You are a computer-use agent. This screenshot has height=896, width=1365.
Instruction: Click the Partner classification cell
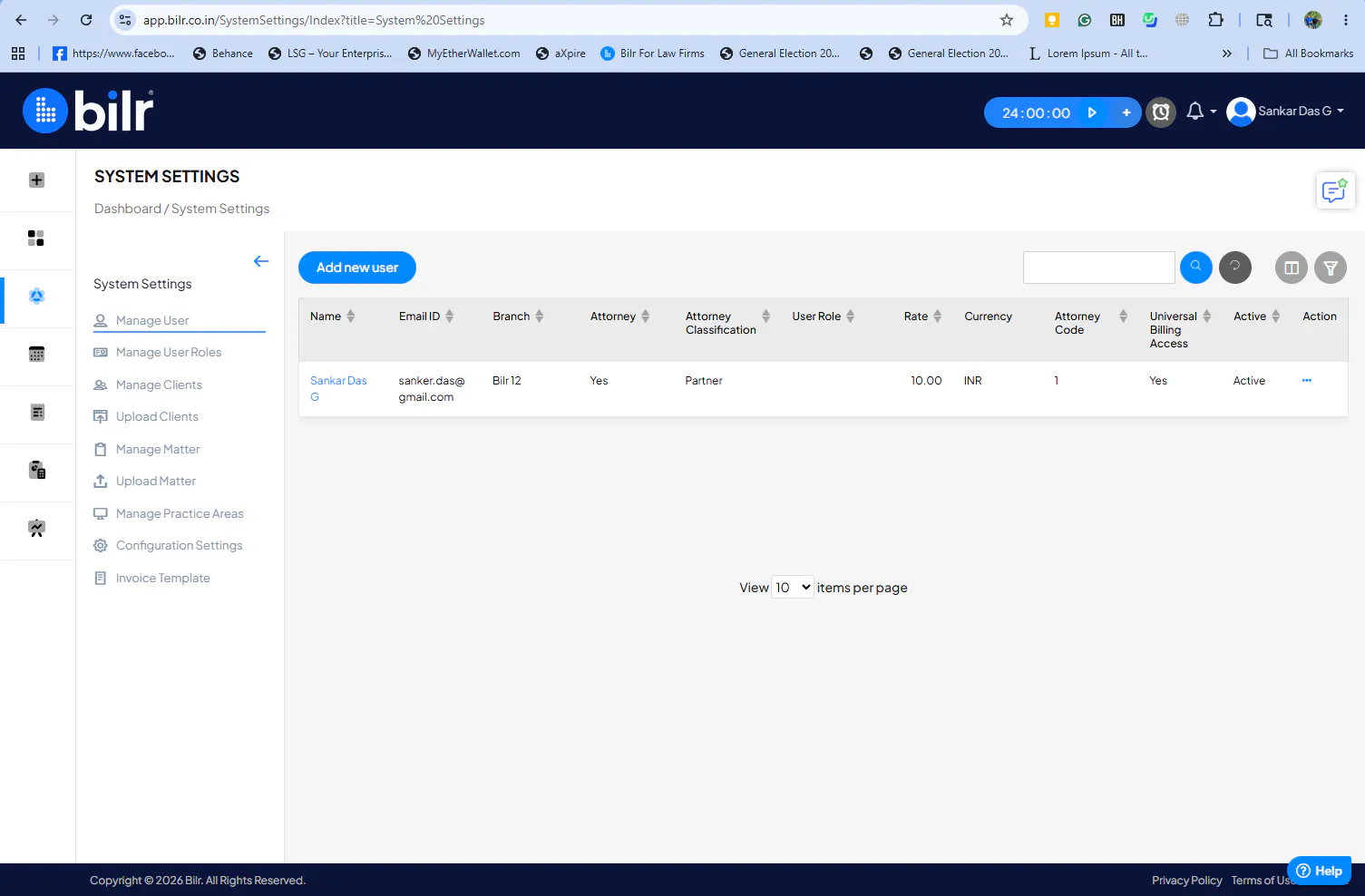pyautogui.click(x=704, y=381)
